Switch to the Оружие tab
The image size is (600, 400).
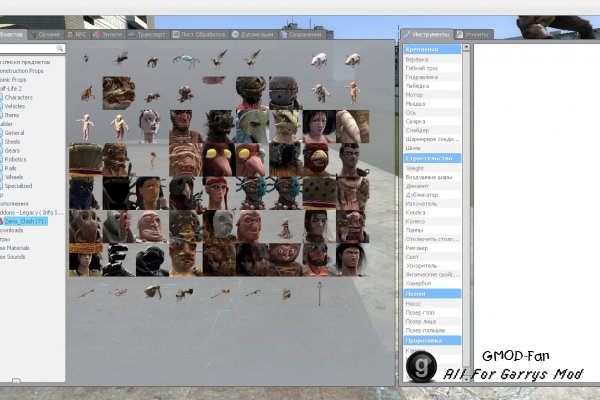click(46, 34)
